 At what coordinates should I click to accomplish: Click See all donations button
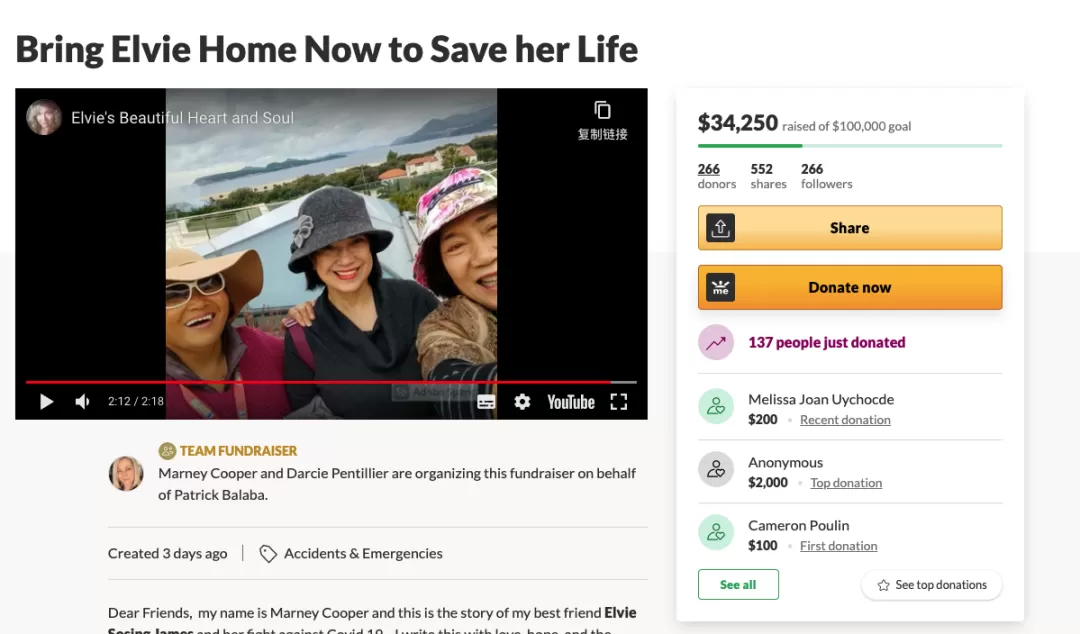click(x=738, y=584)
